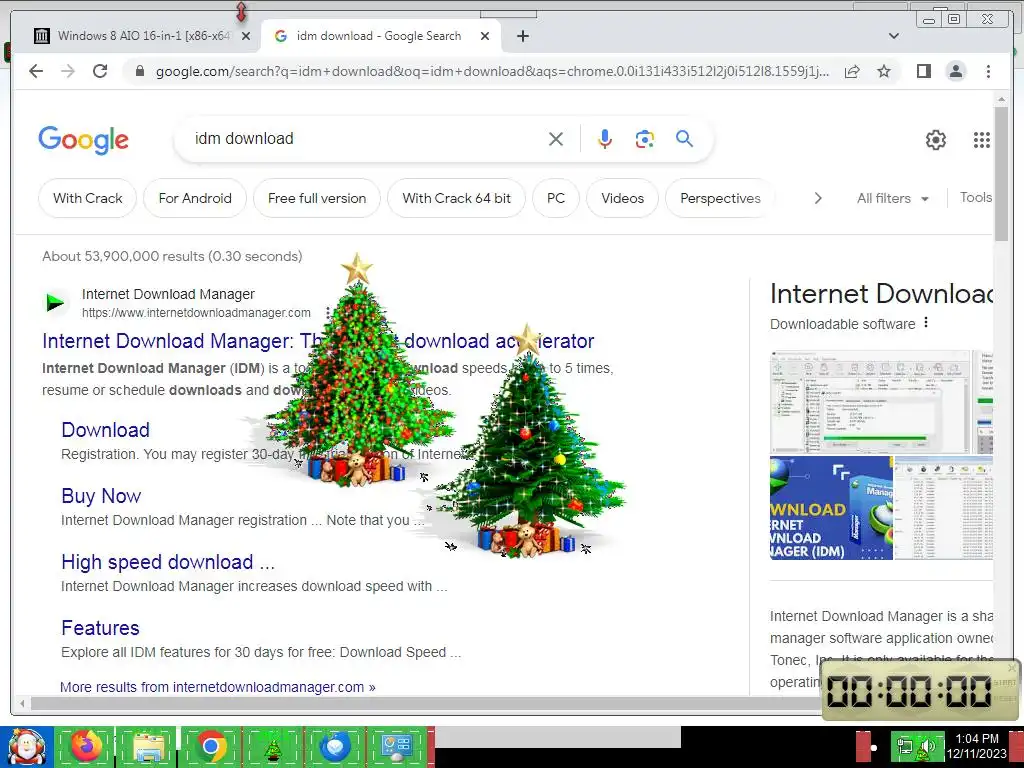
Task: Open File Explorer from taskbar
Action: (148, 747)
